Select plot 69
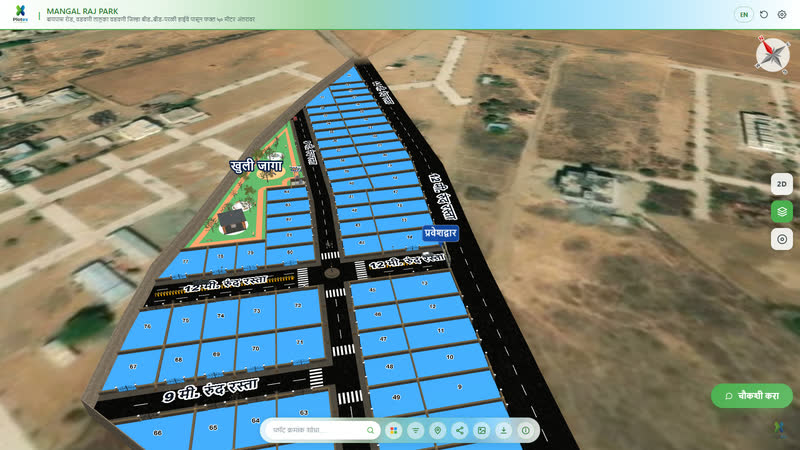 coord(216,356)
